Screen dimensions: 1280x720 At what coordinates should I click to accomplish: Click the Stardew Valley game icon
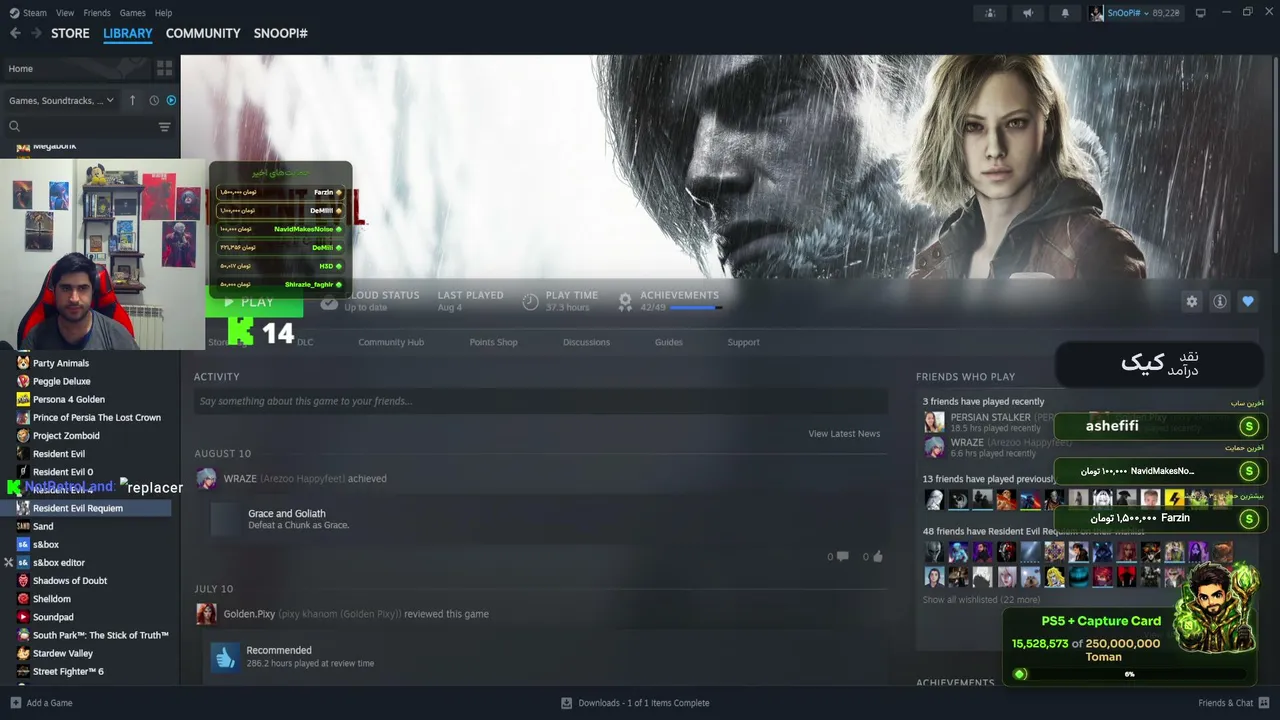click(x=23, y=653)
